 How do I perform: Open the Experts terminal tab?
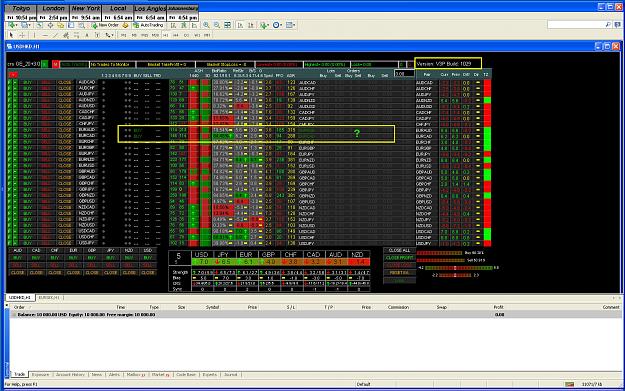[210, 375]
